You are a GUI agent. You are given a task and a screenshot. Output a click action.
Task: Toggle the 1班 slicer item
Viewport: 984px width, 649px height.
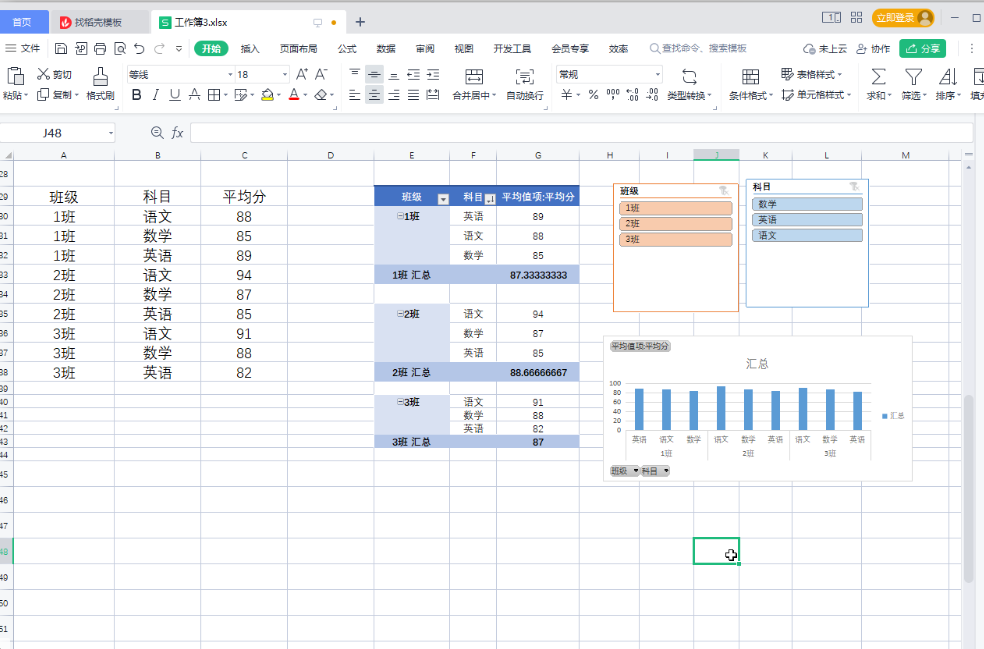[x=675, y=208]
